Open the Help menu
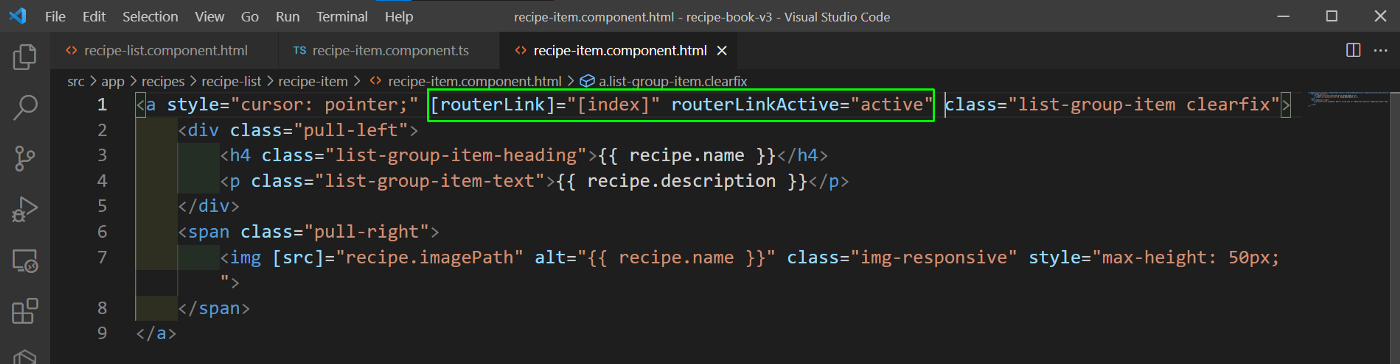Image resolution: width=1400 pixels, height=364 pixels. coord(399,17)
